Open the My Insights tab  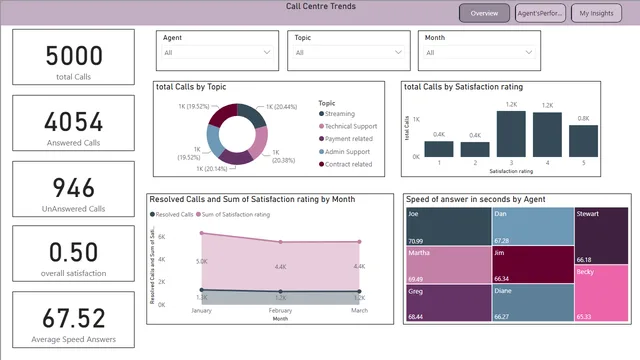[596, 13]
